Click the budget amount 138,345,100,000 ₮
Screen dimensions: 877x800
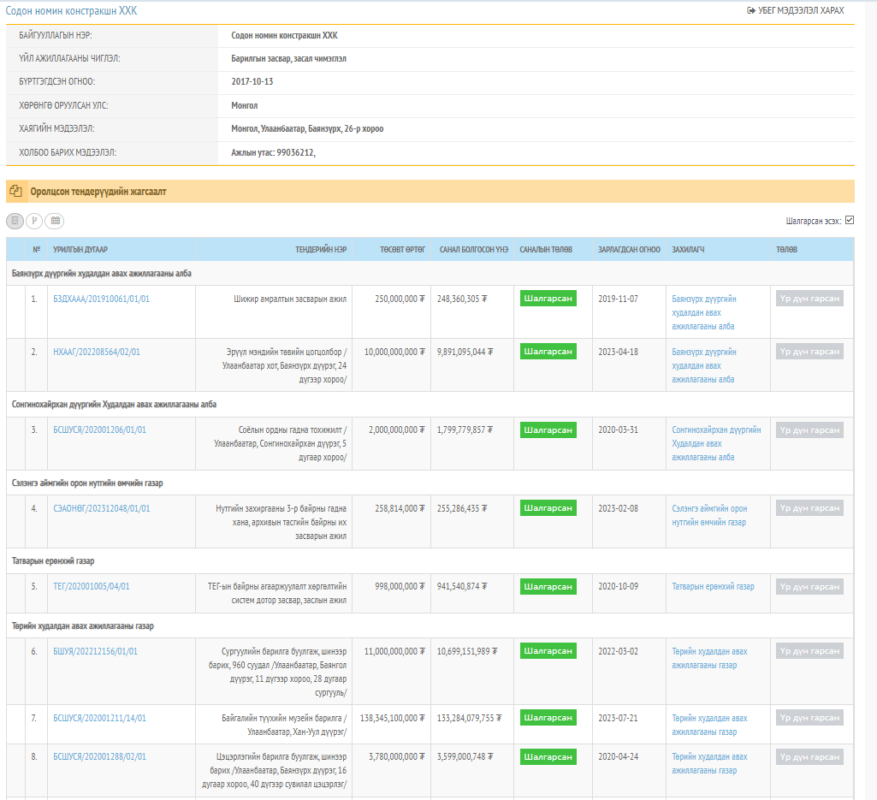pos(392,718)
